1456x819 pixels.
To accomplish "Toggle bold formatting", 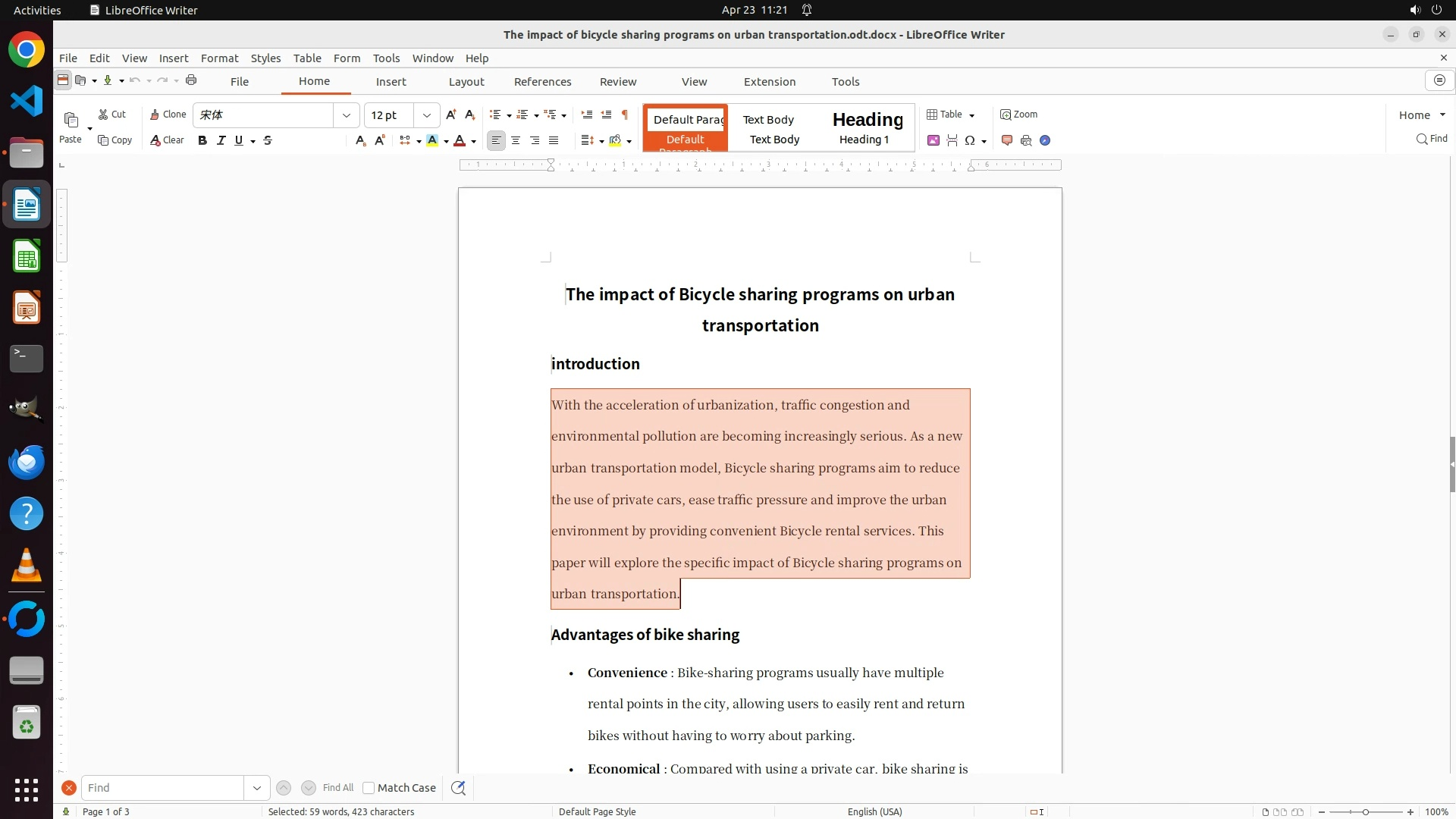I will pos(202,140).
